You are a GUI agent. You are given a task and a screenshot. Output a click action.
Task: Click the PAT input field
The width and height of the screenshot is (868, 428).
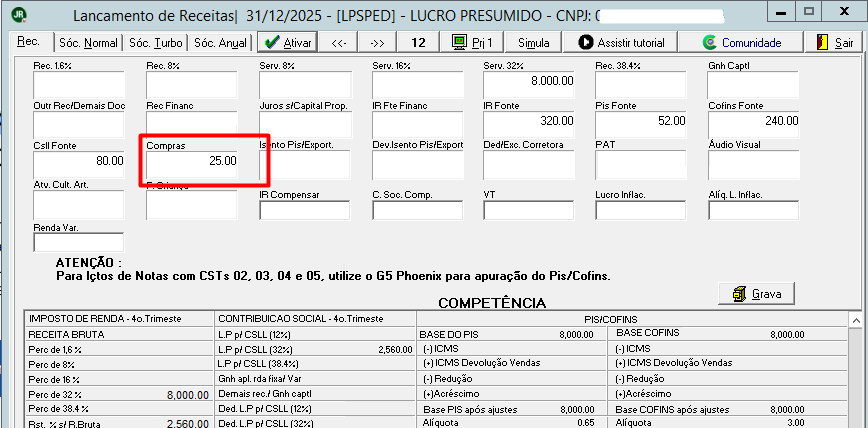pos(641,165)
